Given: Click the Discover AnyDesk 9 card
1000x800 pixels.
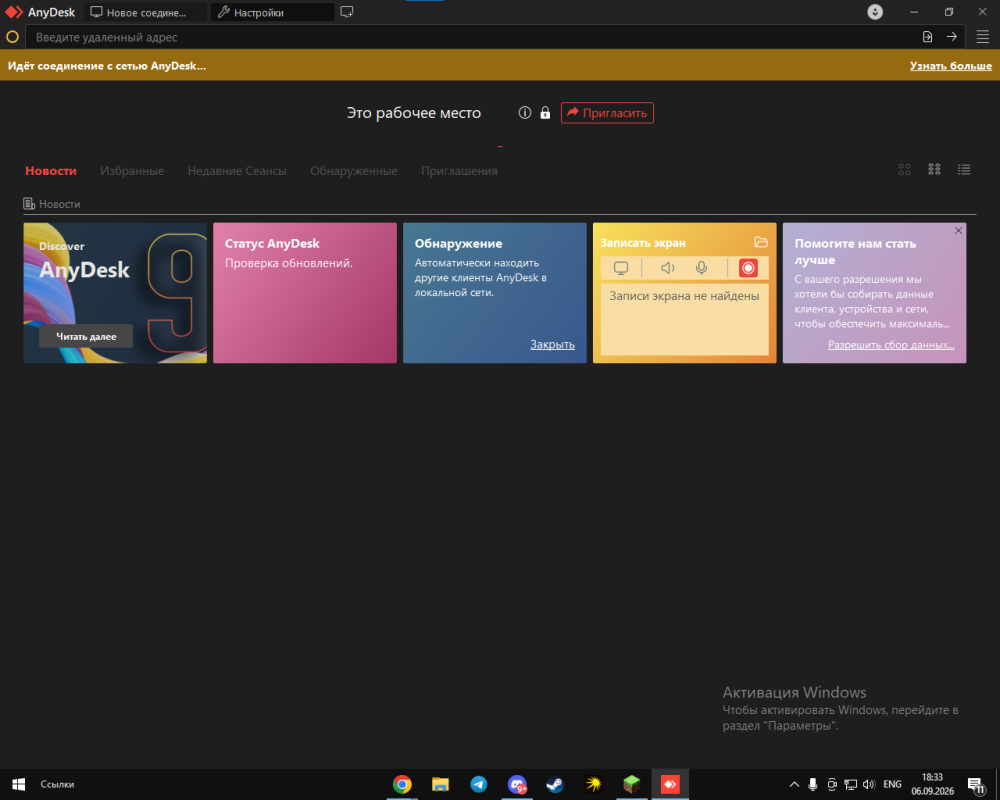Looking at the screenshot, I should [115, 293].
